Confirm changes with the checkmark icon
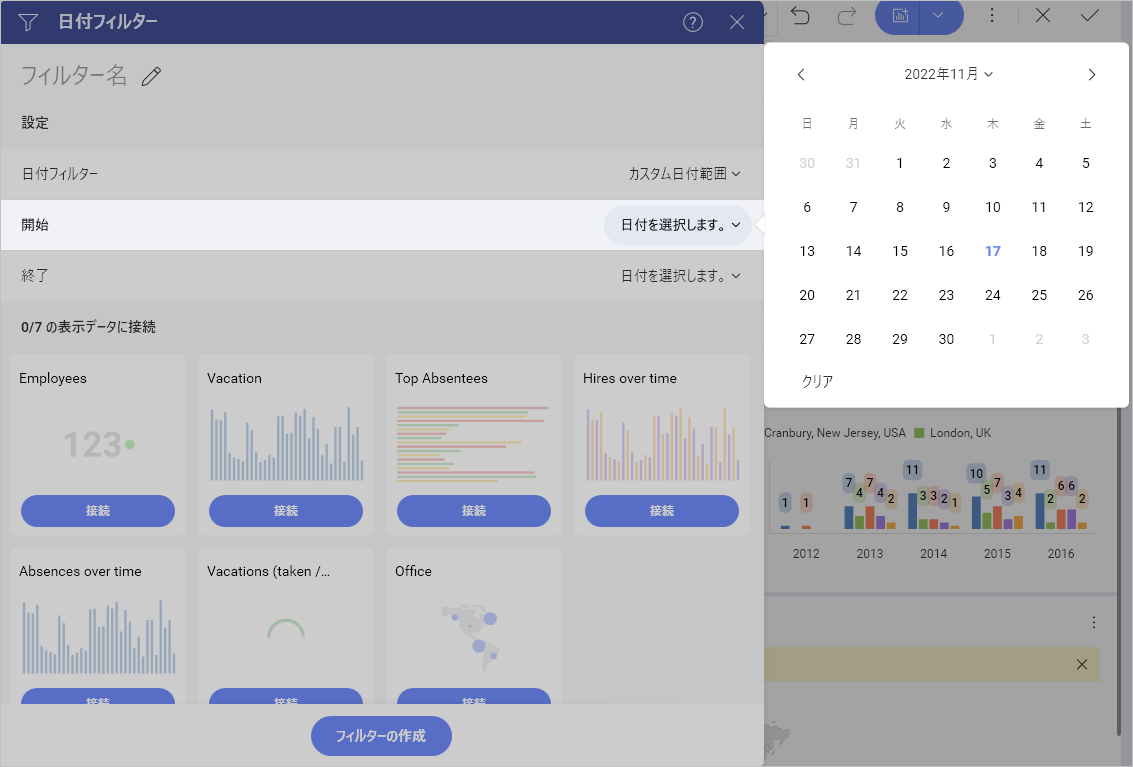 tap(1089, 15)
